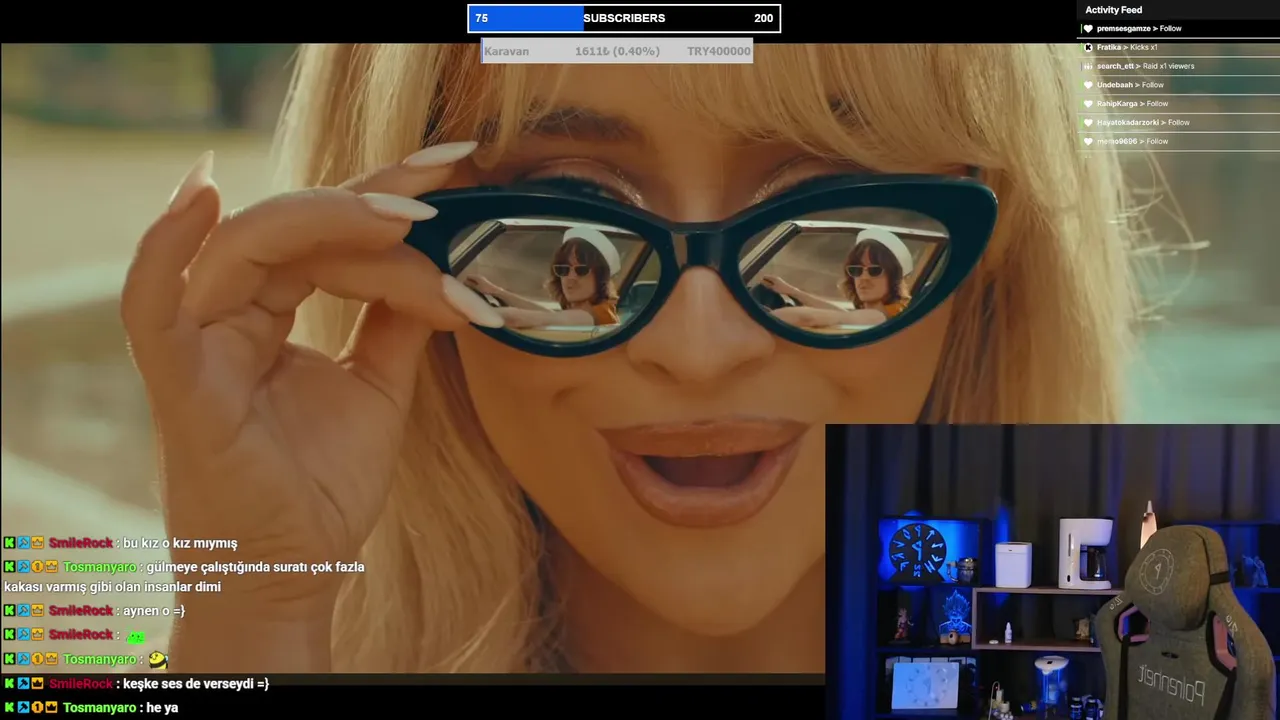The height and width of the screenshot is (720, 1280).
Task: Select 'Fratika > Kicks x1' feed row
Action: click(1178, 47)
